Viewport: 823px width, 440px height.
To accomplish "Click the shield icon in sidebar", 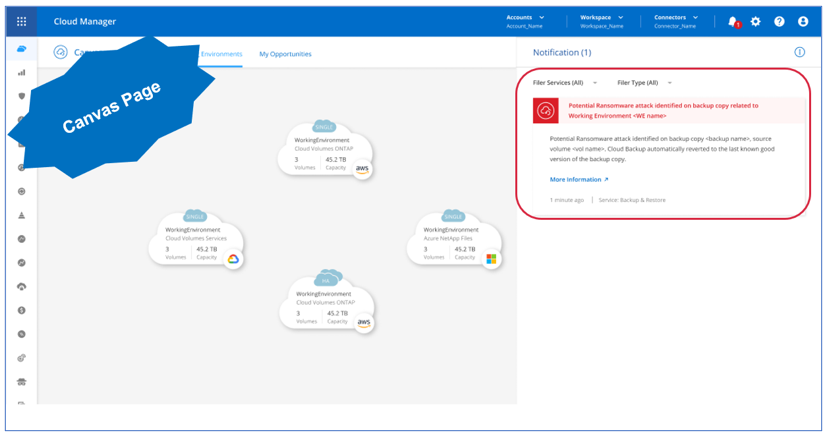I will [x=21, y=97].
